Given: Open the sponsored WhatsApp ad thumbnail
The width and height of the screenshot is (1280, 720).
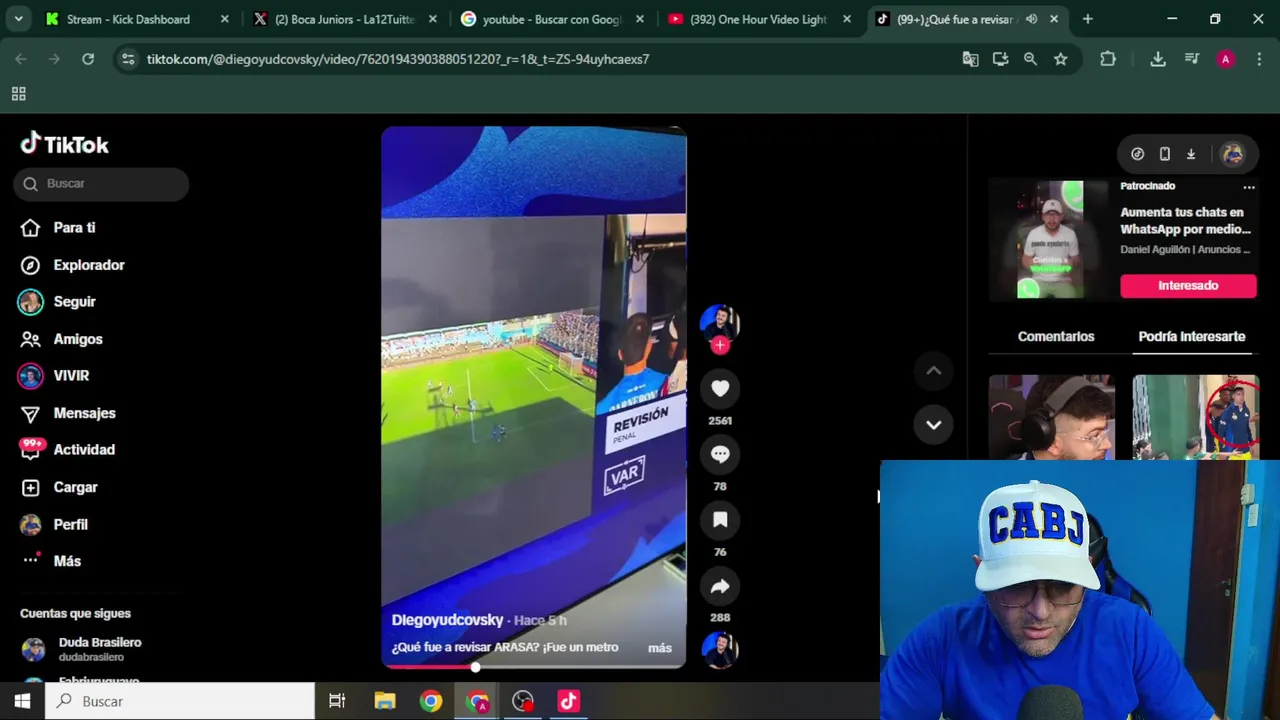Looking at the screenshot, I should point(1050,240).
